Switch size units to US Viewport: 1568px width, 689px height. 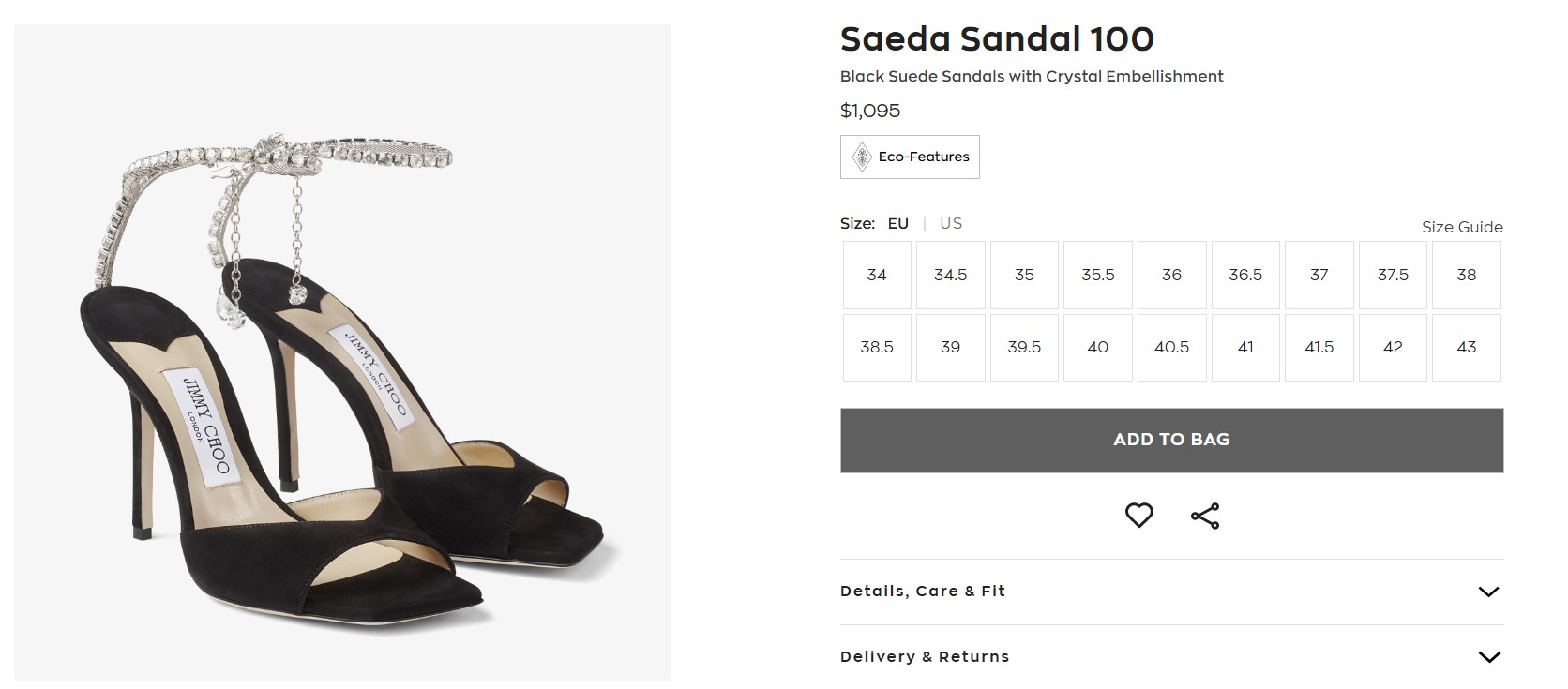[x=951, y=223]
